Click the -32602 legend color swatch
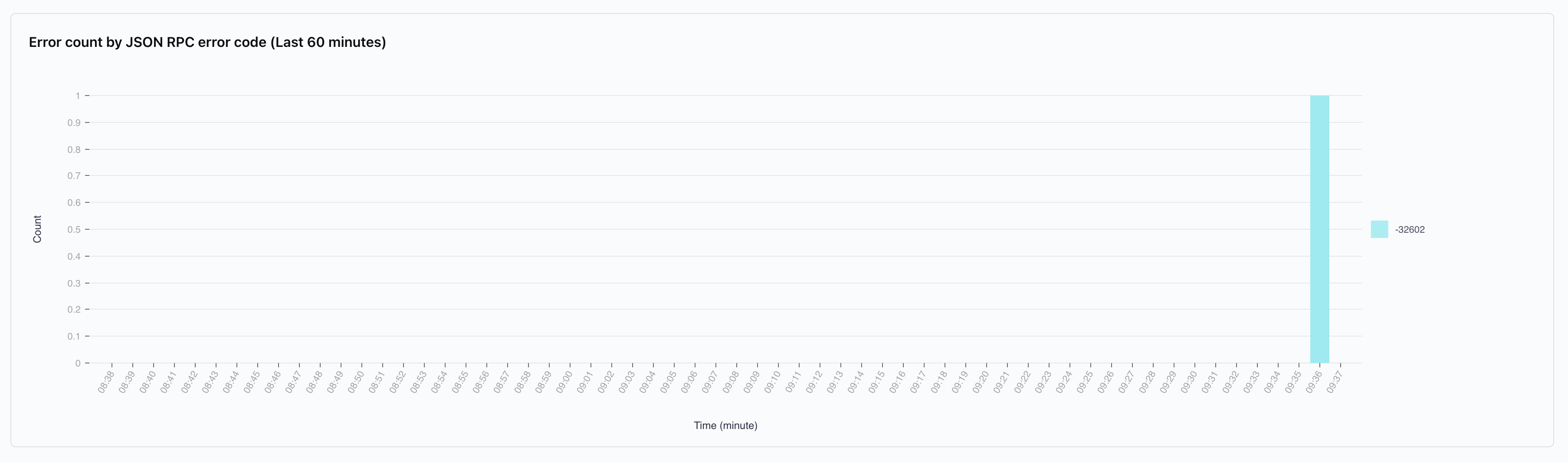 [1379, 229]
